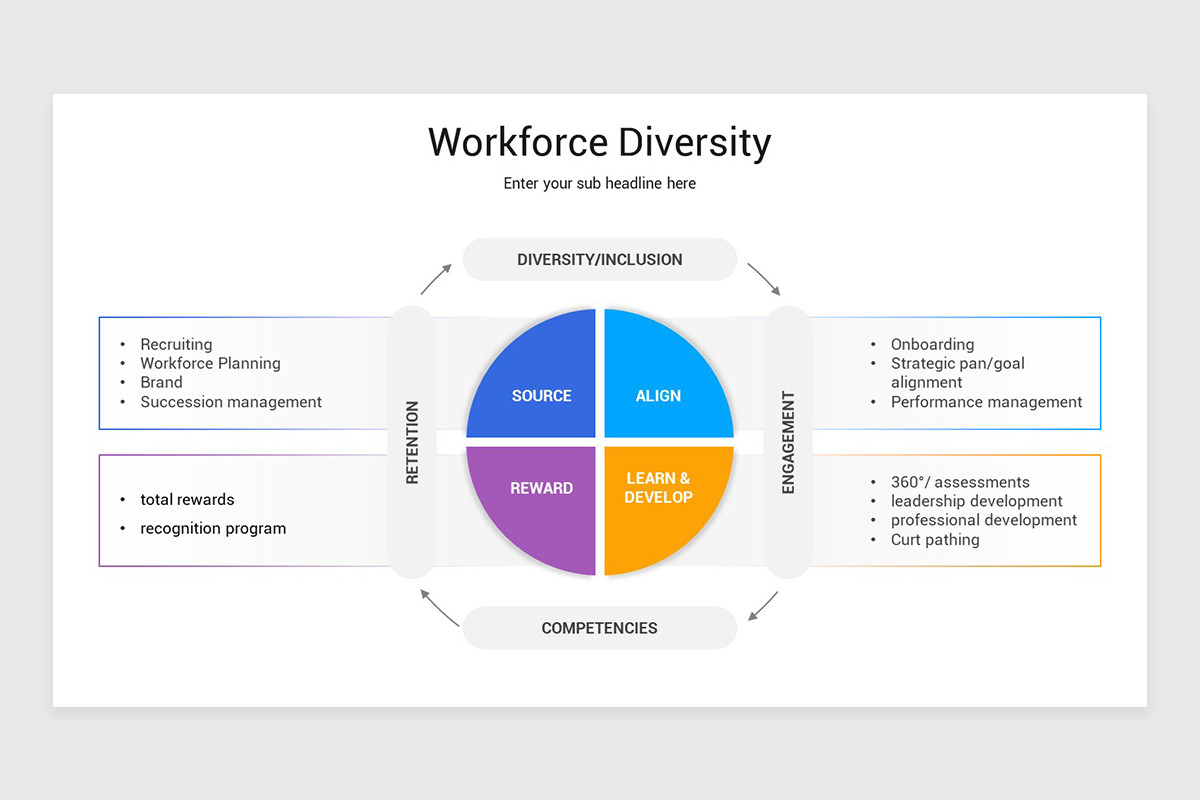The image size is (1200, 800).
Task: Click the arrow pointing from ENGAGEMENT to COMPETENCIES
Action: pos(763,606)
